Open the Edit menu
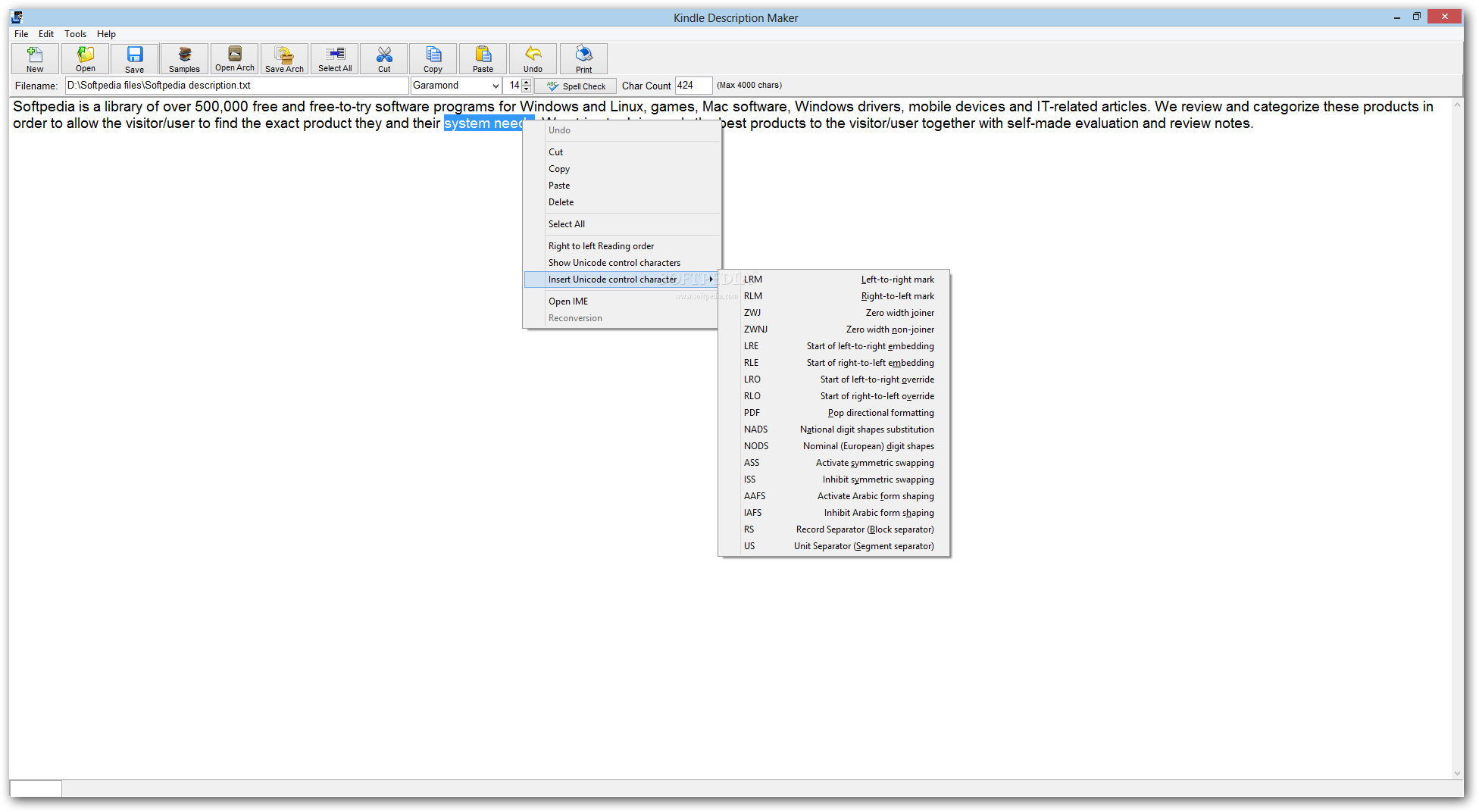The height and width of the screenshot is (812, 1479). coord(46,34)
